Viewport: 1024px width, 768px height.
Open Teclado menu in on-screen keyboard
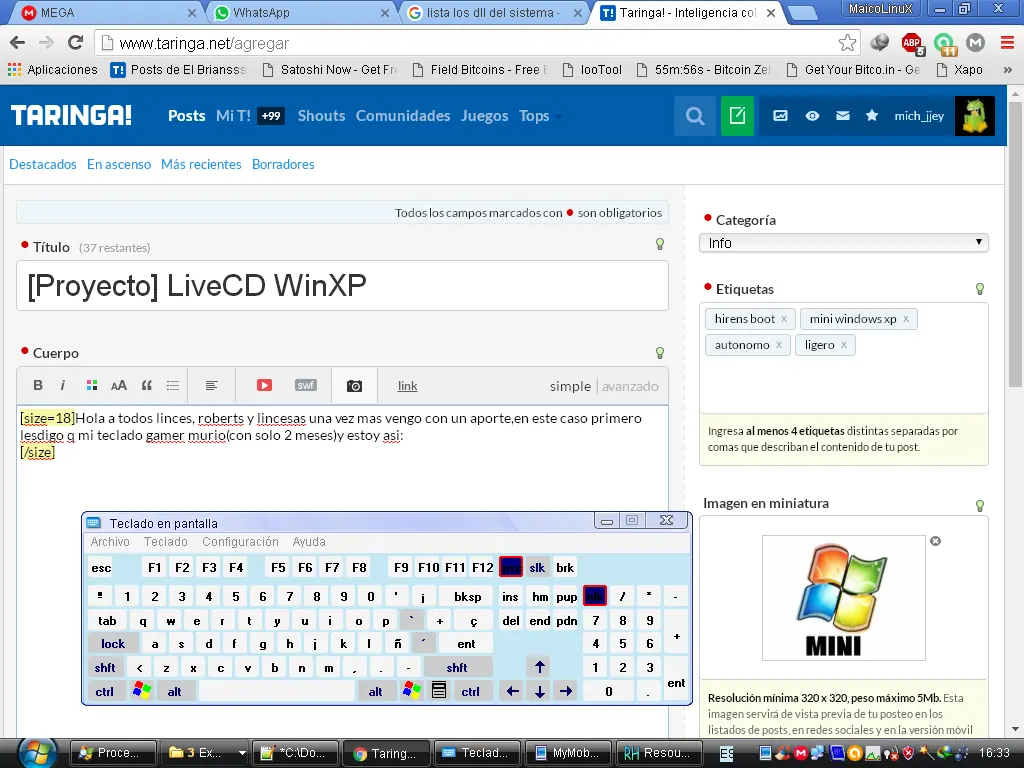(x=165, y=541)
